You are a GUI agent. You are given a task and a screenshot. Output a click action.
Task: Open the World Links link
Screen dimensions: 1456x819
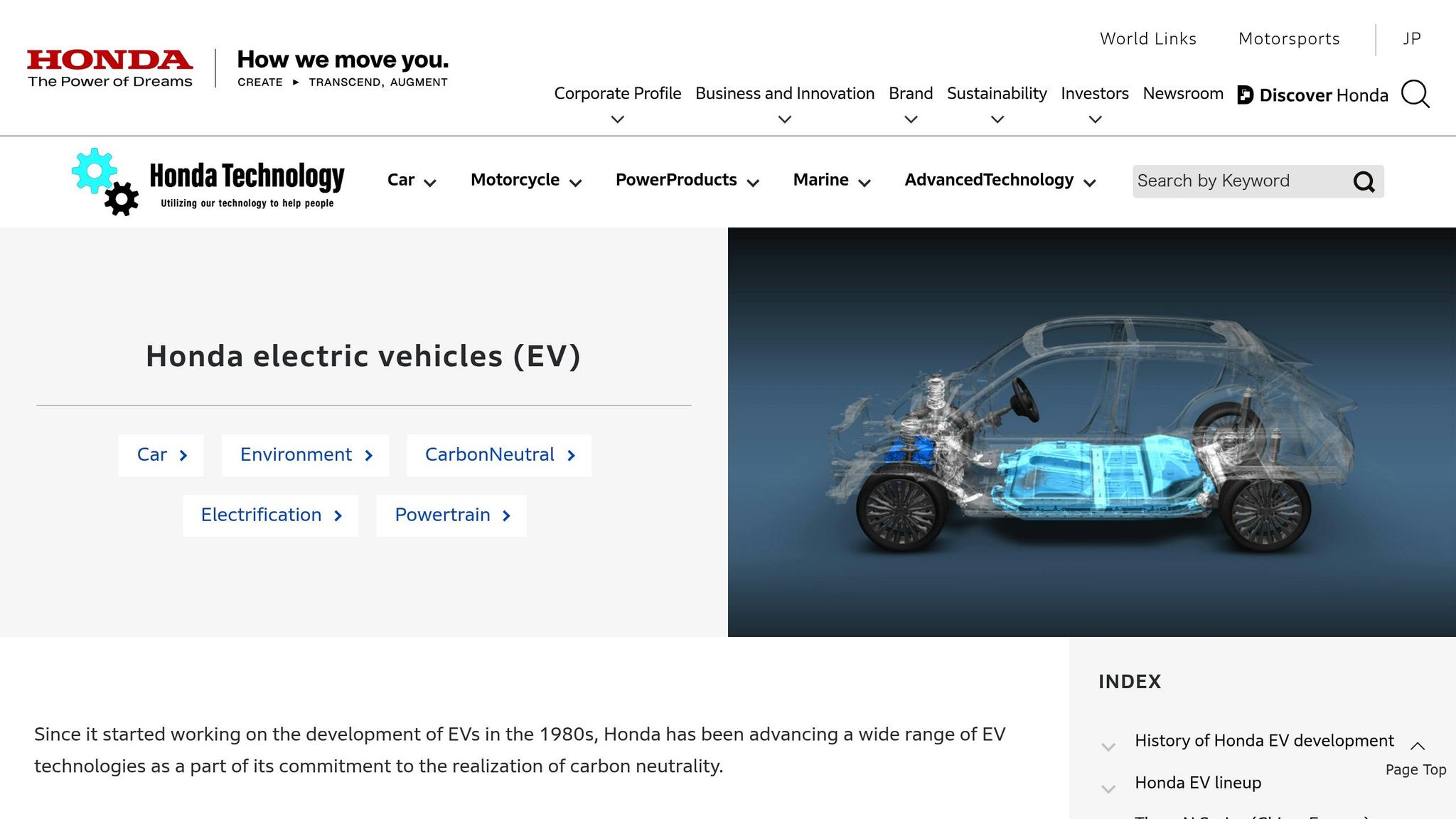[1148, 39]
